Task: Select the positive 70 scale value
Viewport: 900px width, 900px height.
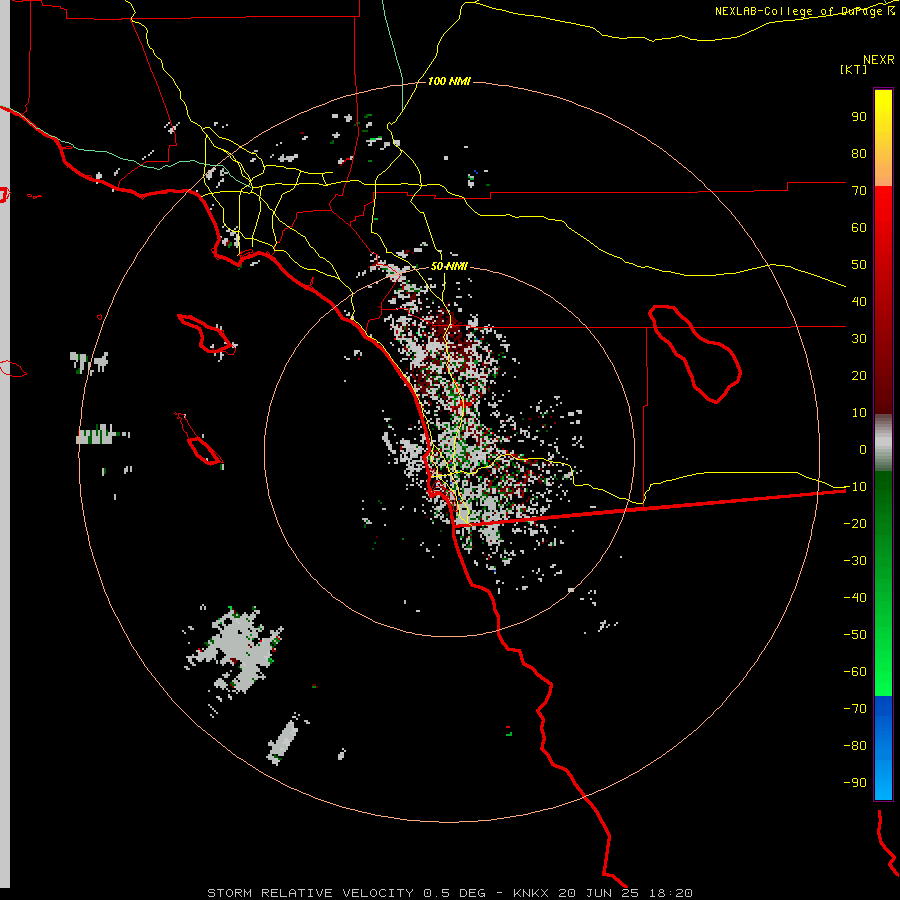Action: [859, 191]
